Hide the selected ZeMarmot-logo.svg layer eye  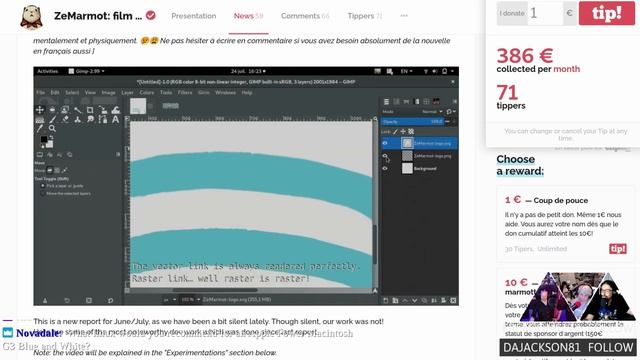coord(384,143)
